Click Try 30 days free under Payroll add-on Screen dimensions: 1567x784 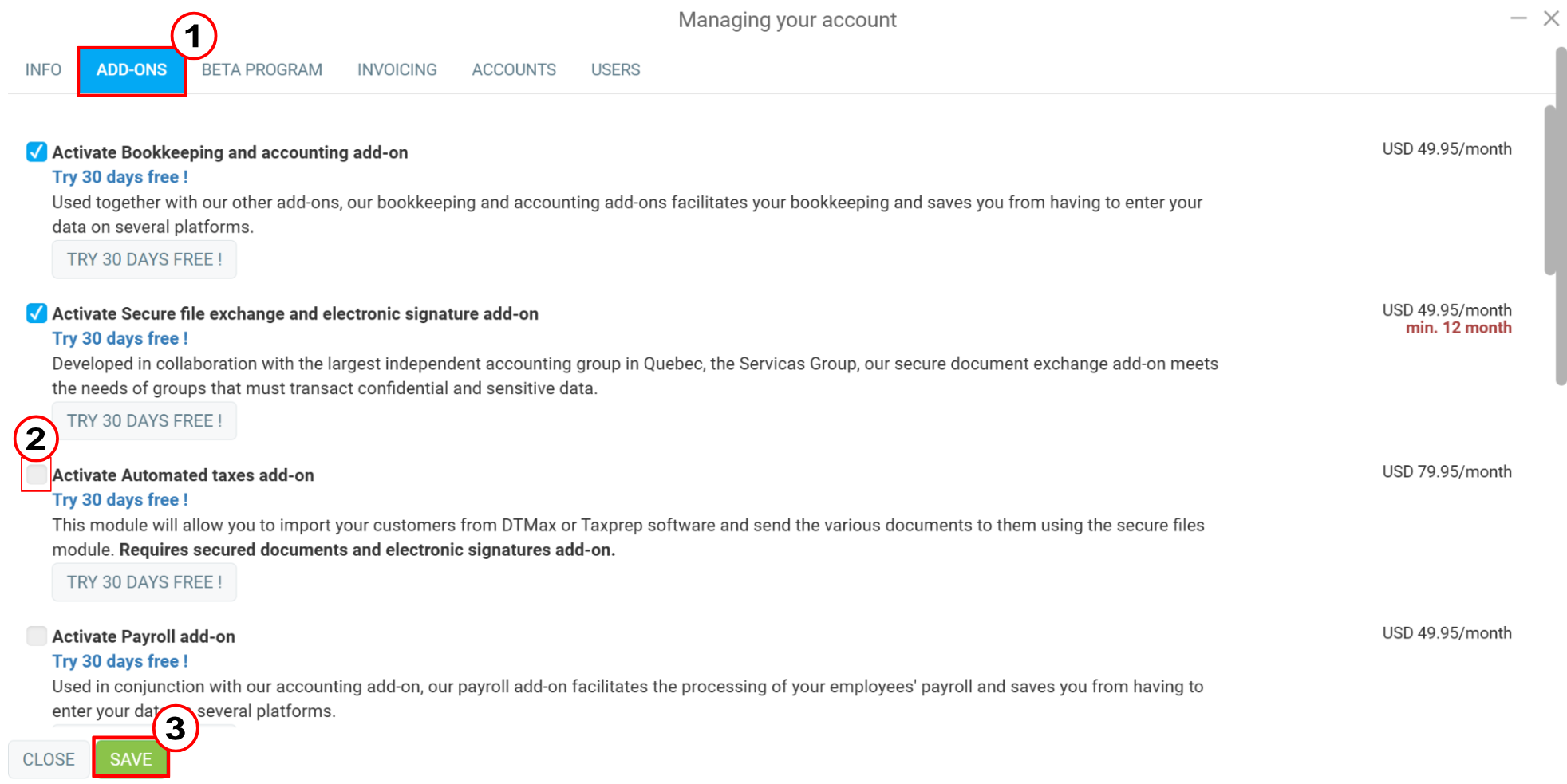[x=120, y=661]
